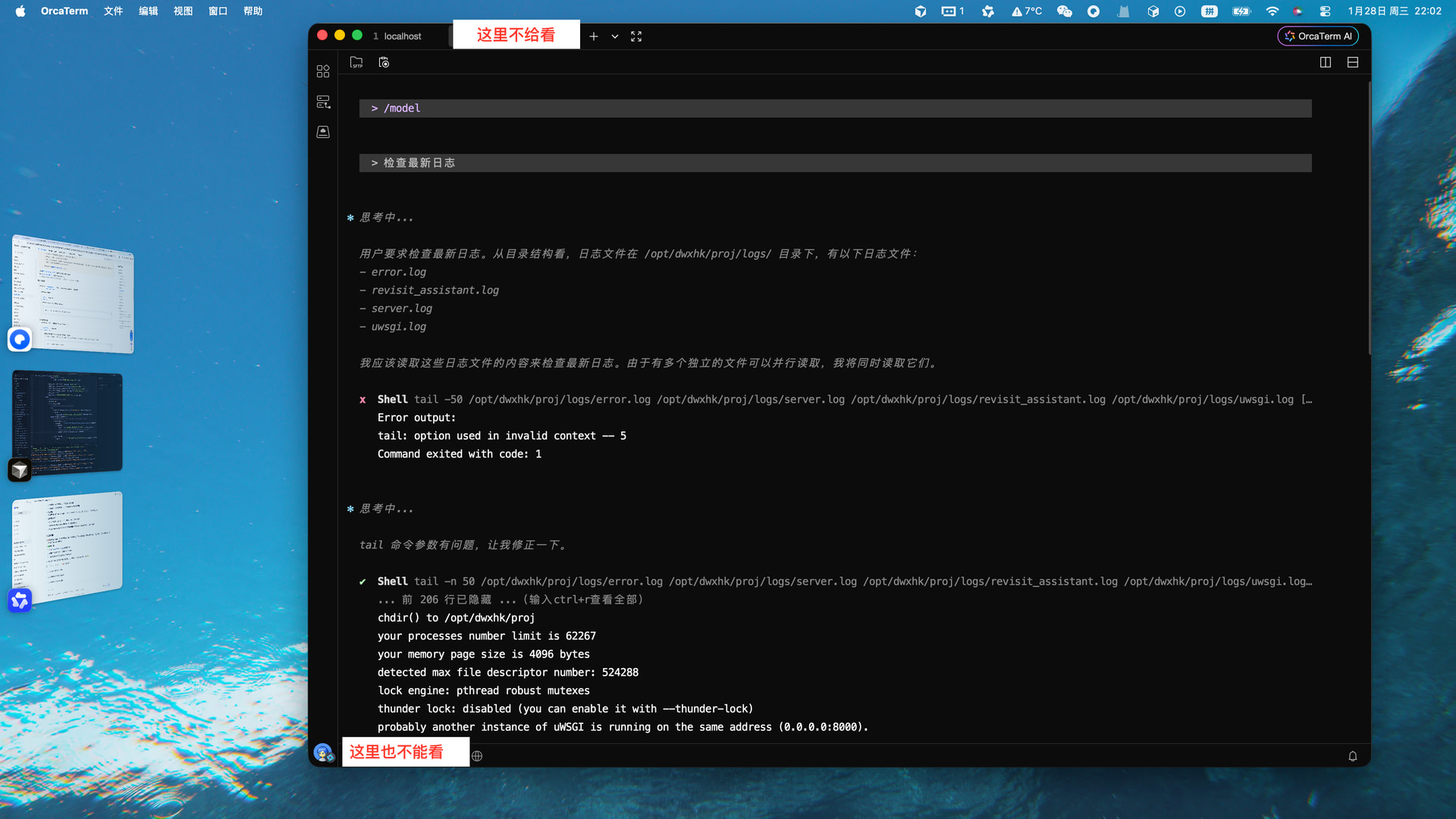Select the dark code editor window thumbnail

tap(68, 421)
